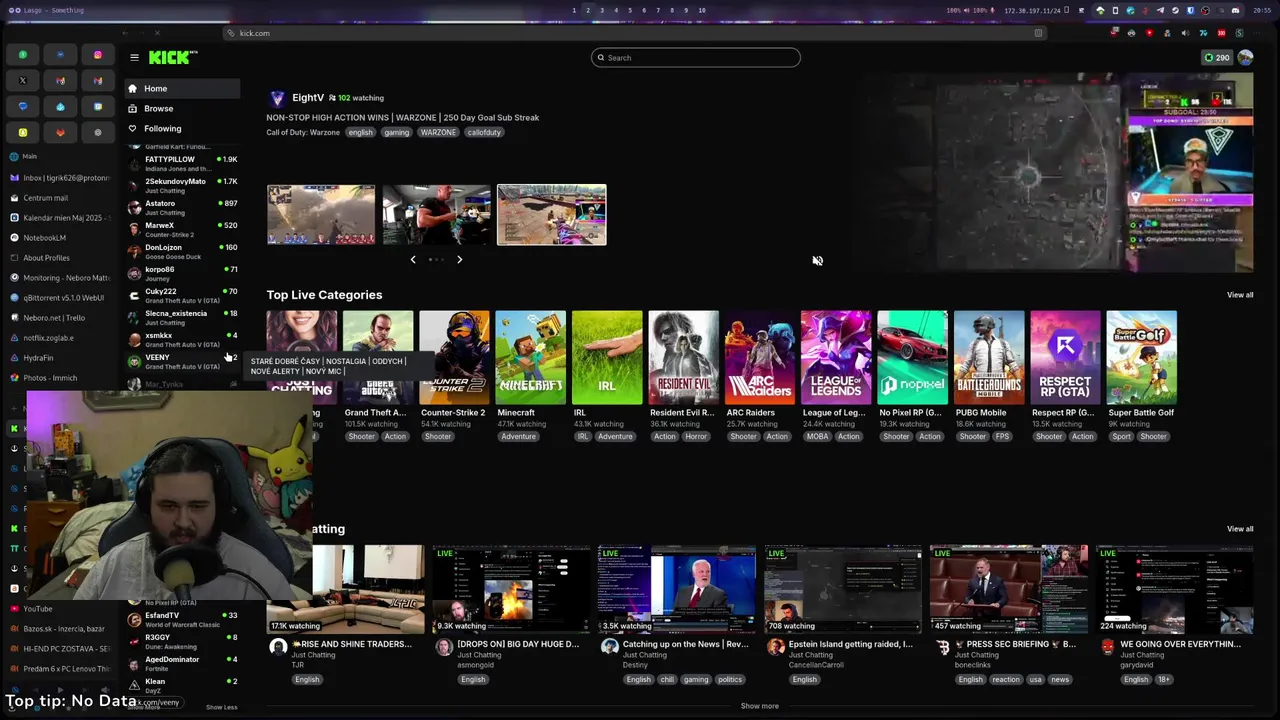1280x720 pixels.
Task: Open the GitLab fox pinned tab tile
Action: click(x=60, y=132)
